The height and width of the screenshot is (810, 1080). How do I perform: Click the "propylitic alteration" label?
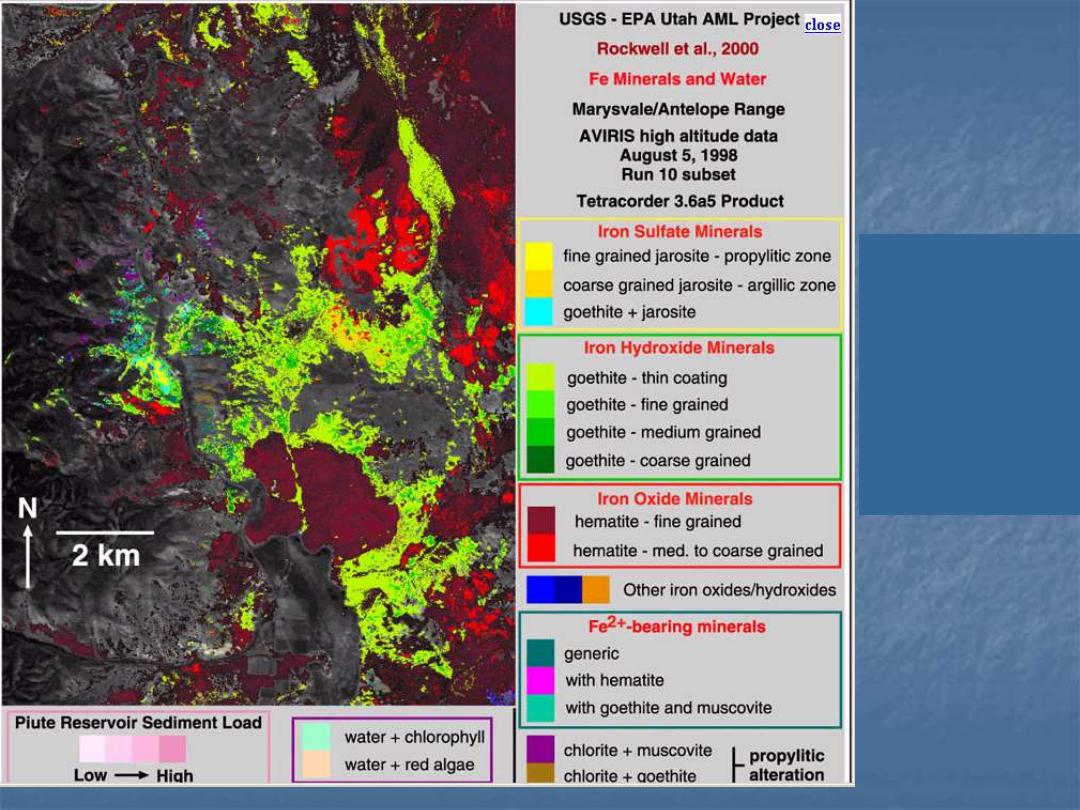(787, 765)
